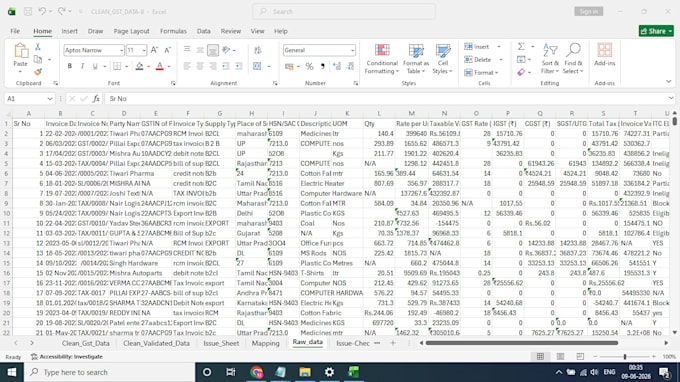This screenshot has height=382, width=680.
Task: Click the Borders icon
Action: tap(117, 66)
